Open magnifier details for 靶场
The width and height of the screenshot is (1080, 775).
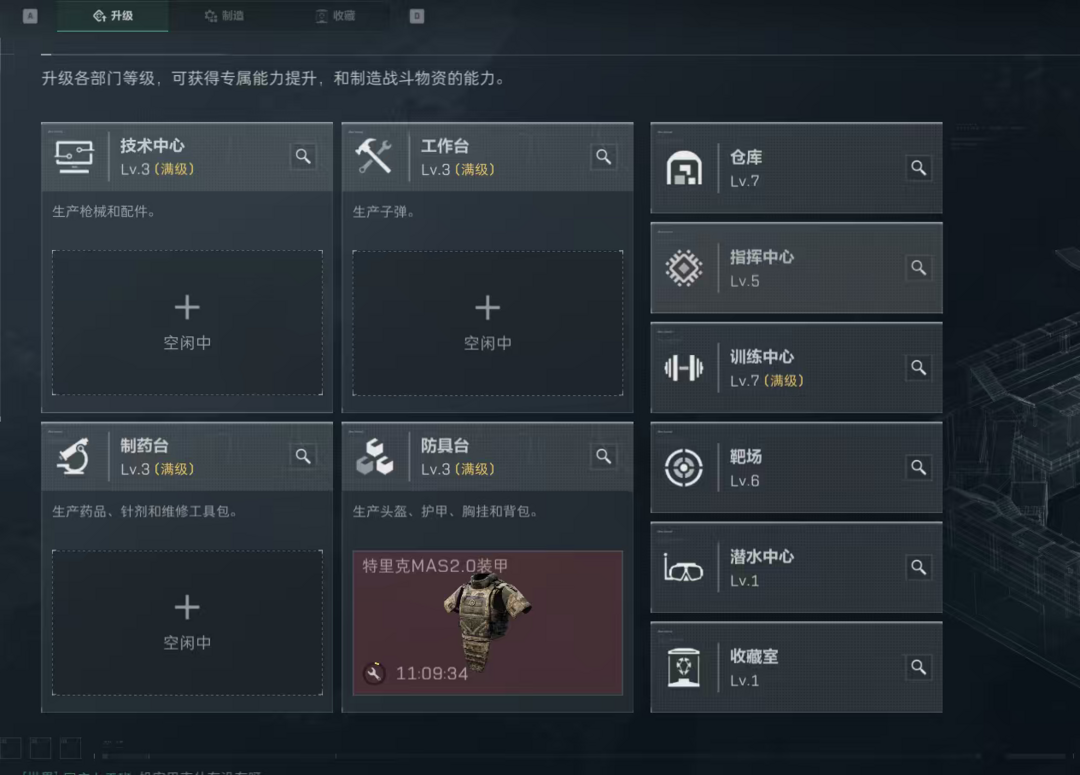pos(918,467)
